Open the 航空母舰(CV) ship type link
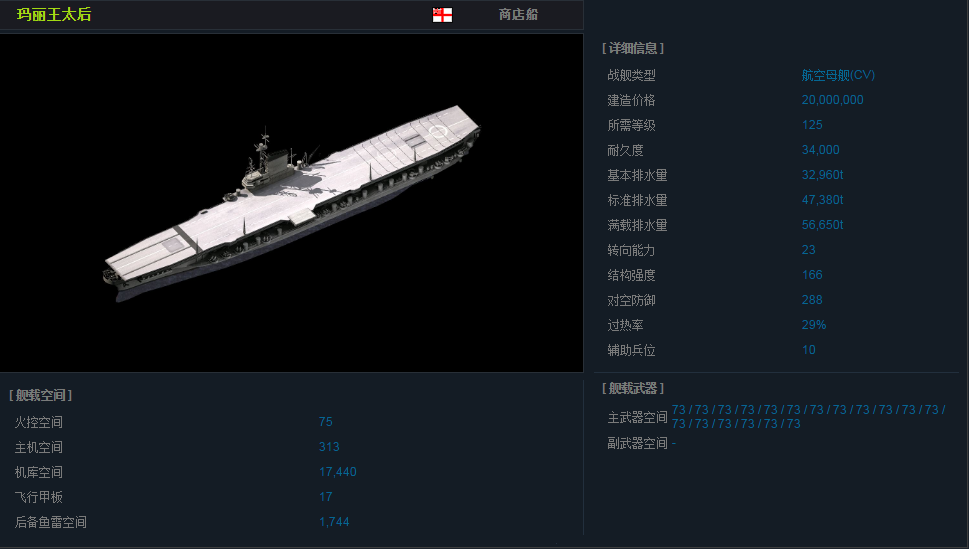The image size is (969, 549). (x=838, y=75)
